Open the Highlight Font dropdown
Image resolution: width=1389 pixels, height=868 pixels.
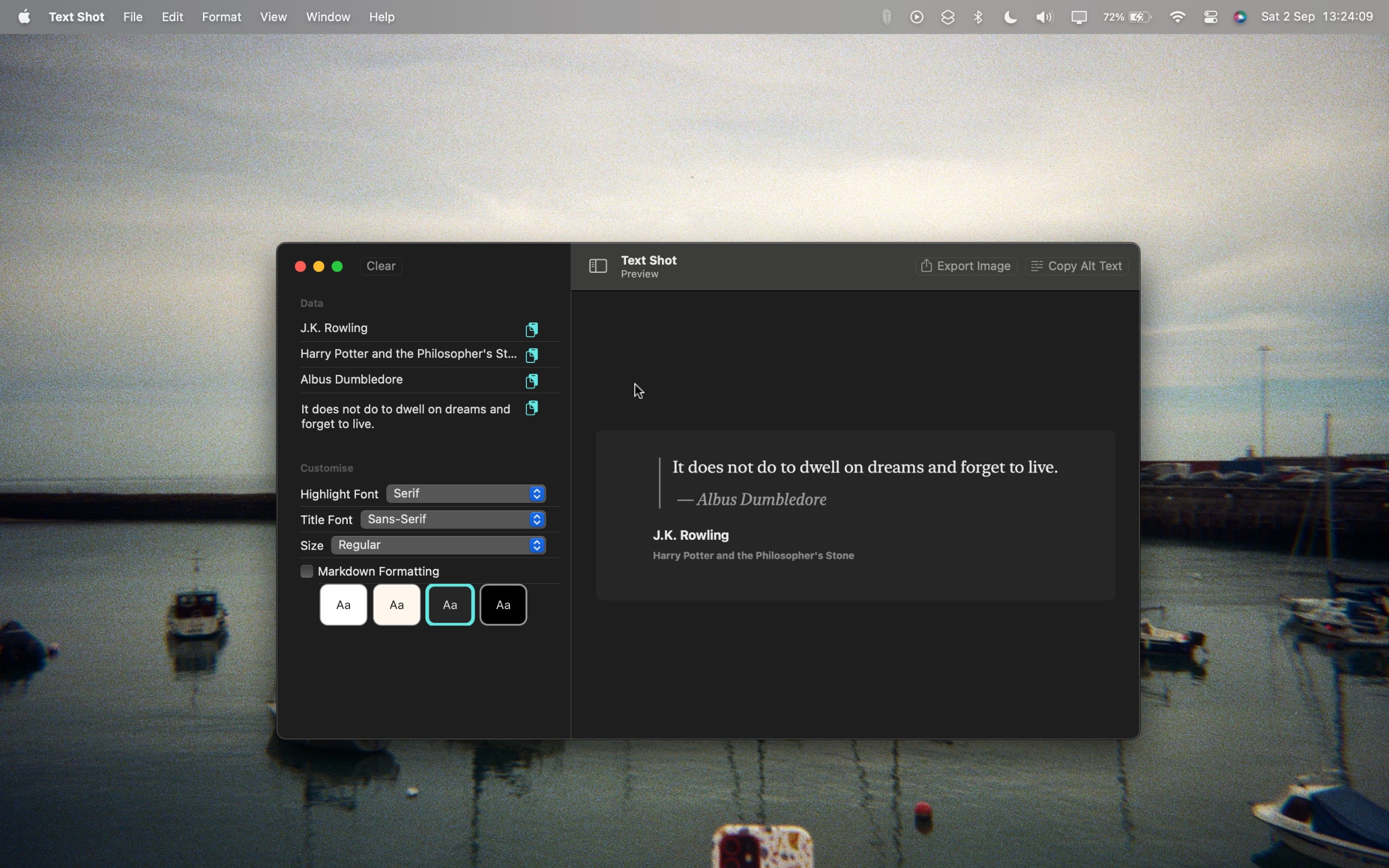tap(466, 494)
